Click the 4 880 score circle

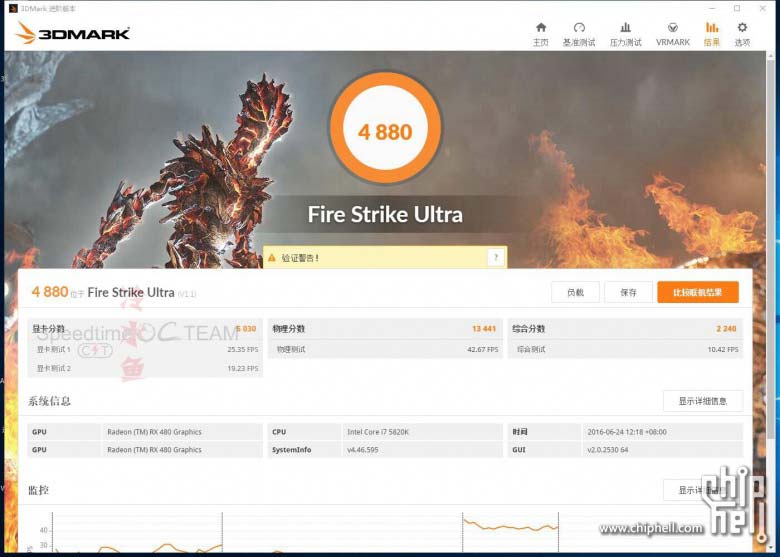(x=385, y=132)
